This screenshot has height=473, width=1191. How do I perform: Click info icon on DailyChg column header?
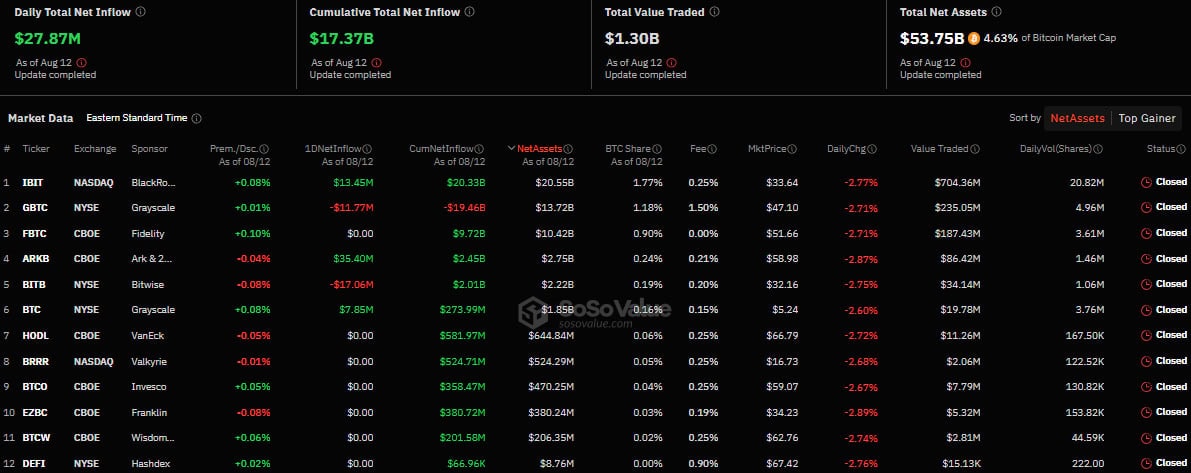tap(873, 150)
